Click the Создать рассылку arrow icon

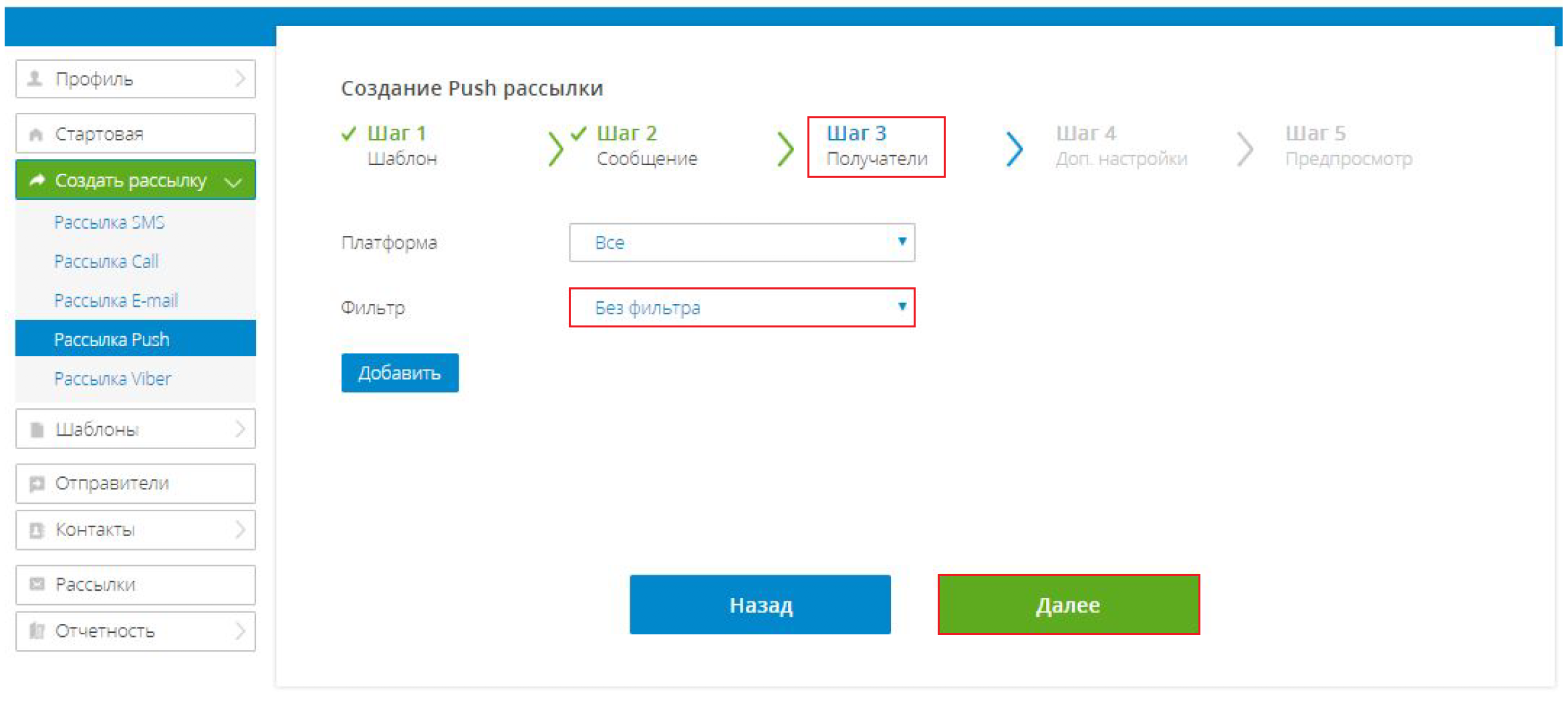(x=37, y=180)
